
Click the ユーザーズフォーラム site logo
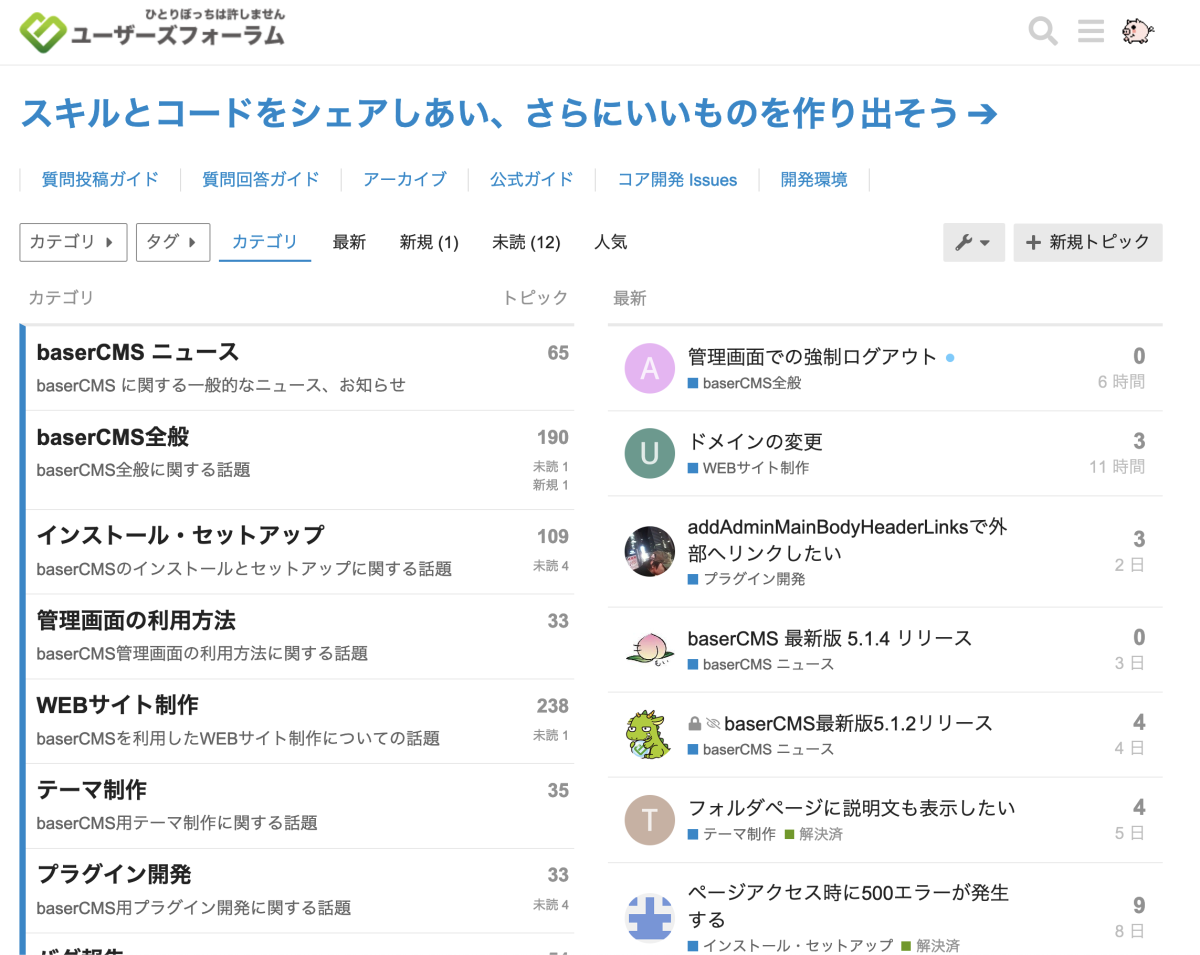[x=153, y=32]
